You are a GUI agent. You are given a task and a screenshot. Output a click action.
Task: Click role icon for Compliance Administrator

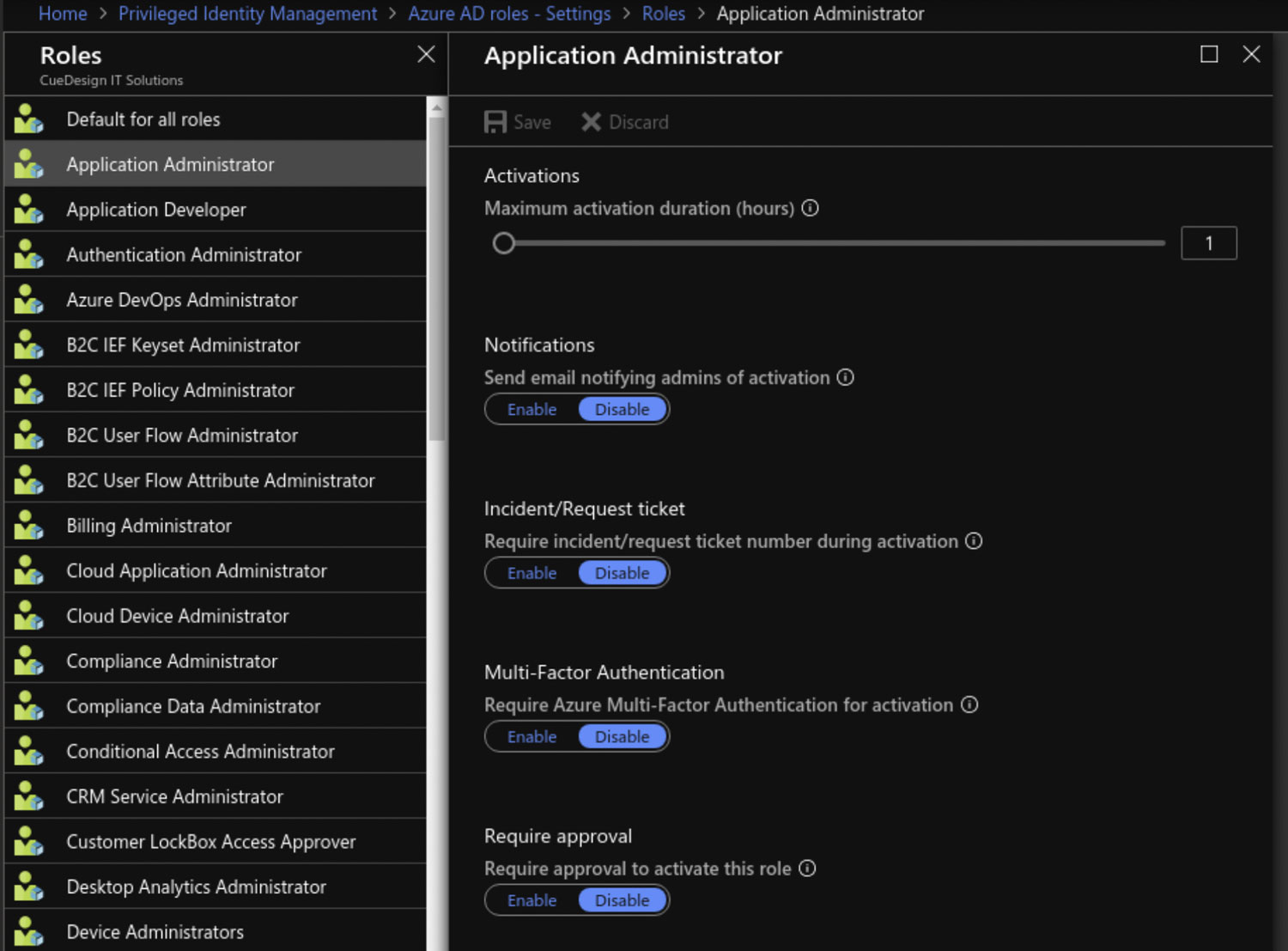pos(28,661)
